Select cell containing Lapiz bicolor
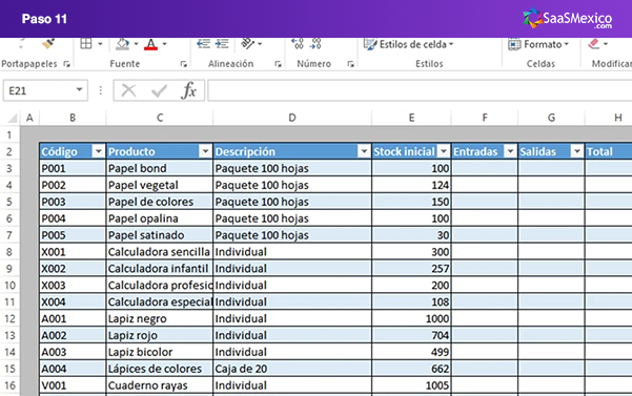Viewport: 632px width, 396px height. point(160,352)
